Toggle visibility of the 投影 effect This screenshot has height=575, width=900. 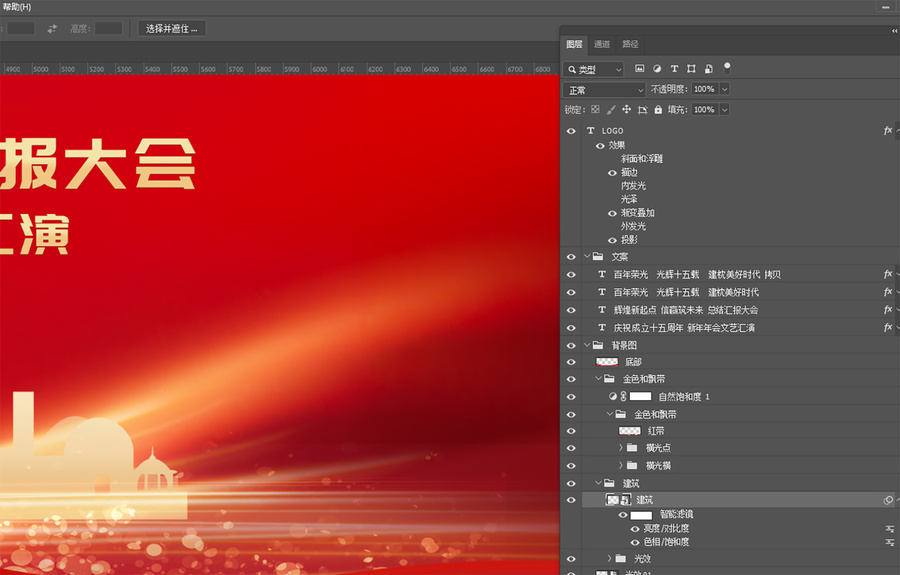tap(612, 240)
